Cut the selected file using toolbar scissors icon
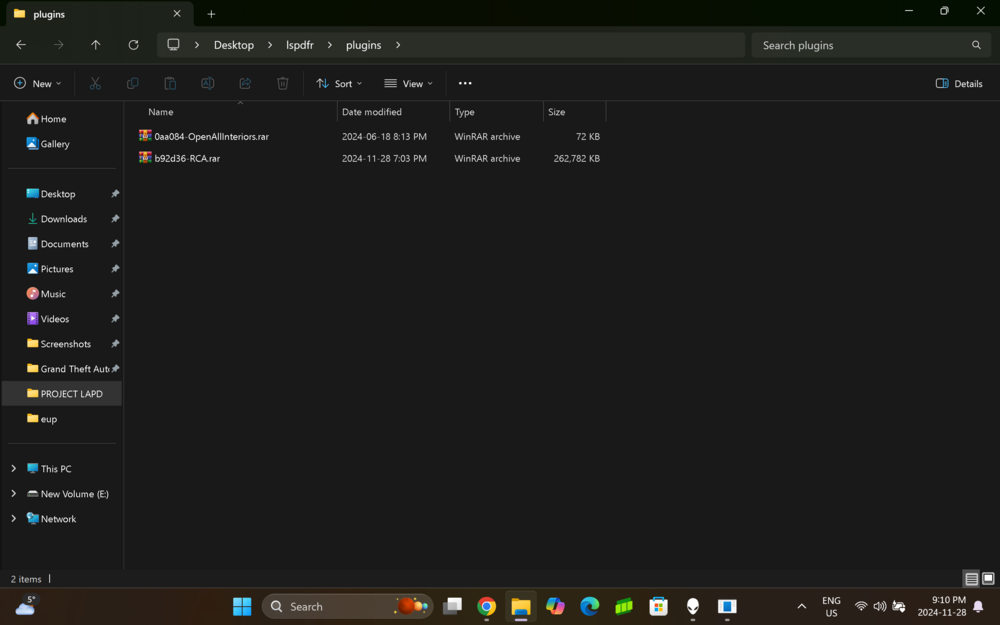 point(95,83)
